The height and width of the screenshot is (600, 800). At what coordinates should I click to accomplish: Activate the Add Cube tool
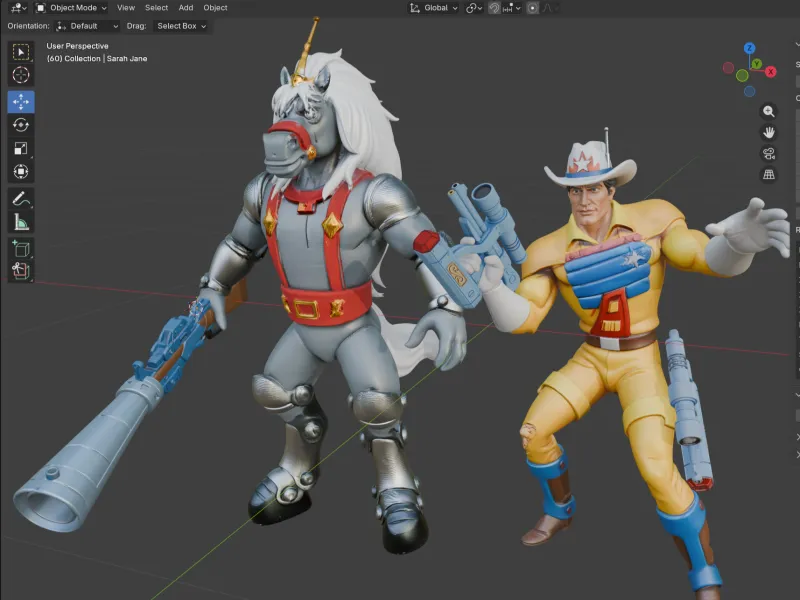21,248
